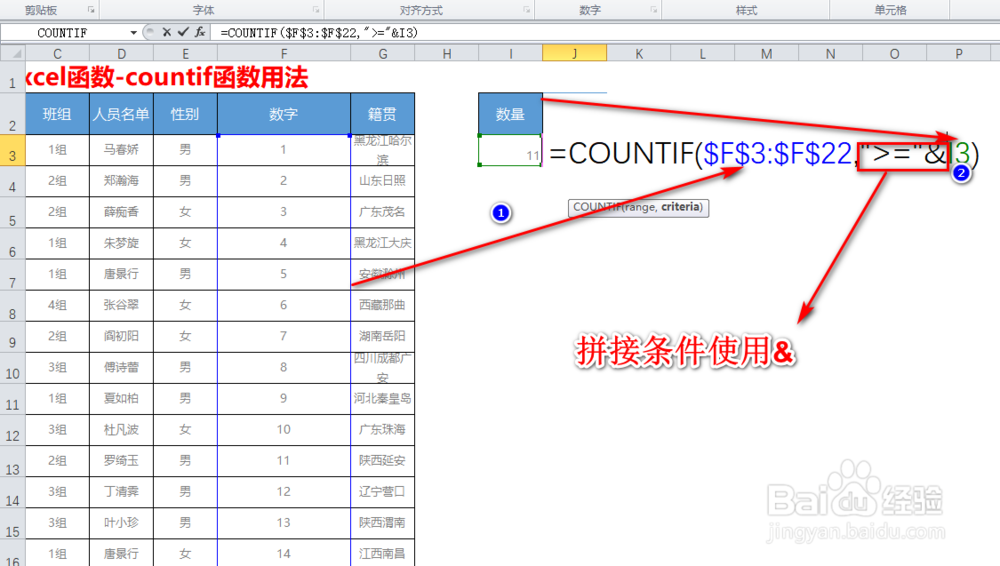Screen dimensions: 1000x566
Task: Click the blue 数量 header cell
Action: pyautogui.click(x=510, y=114)
